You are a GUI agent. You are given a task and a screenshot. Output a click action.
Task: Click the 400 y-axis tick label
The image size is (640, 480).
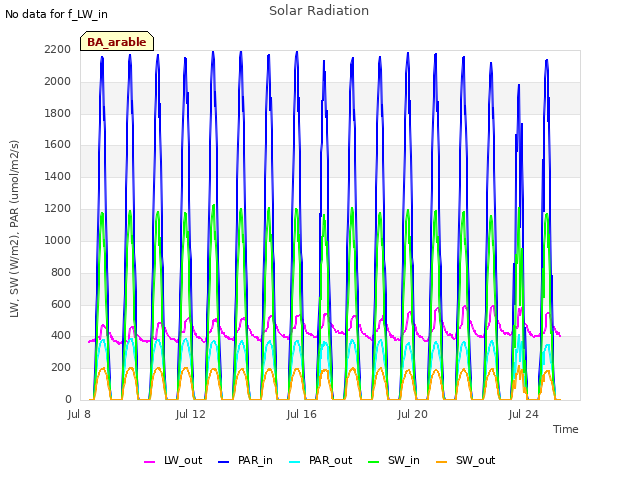[x=61, y=336]
